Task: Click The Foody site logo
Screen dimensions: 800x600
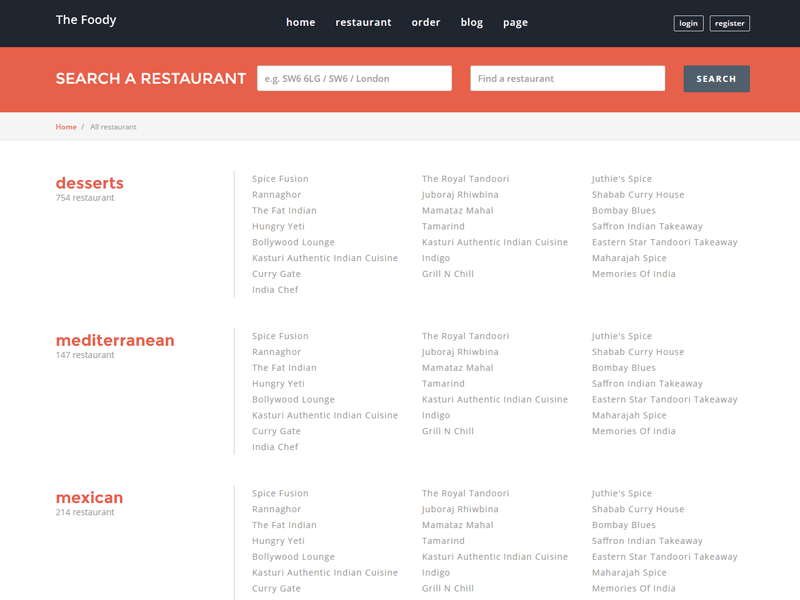Action: pyautogui.click(x=86, y=20)
